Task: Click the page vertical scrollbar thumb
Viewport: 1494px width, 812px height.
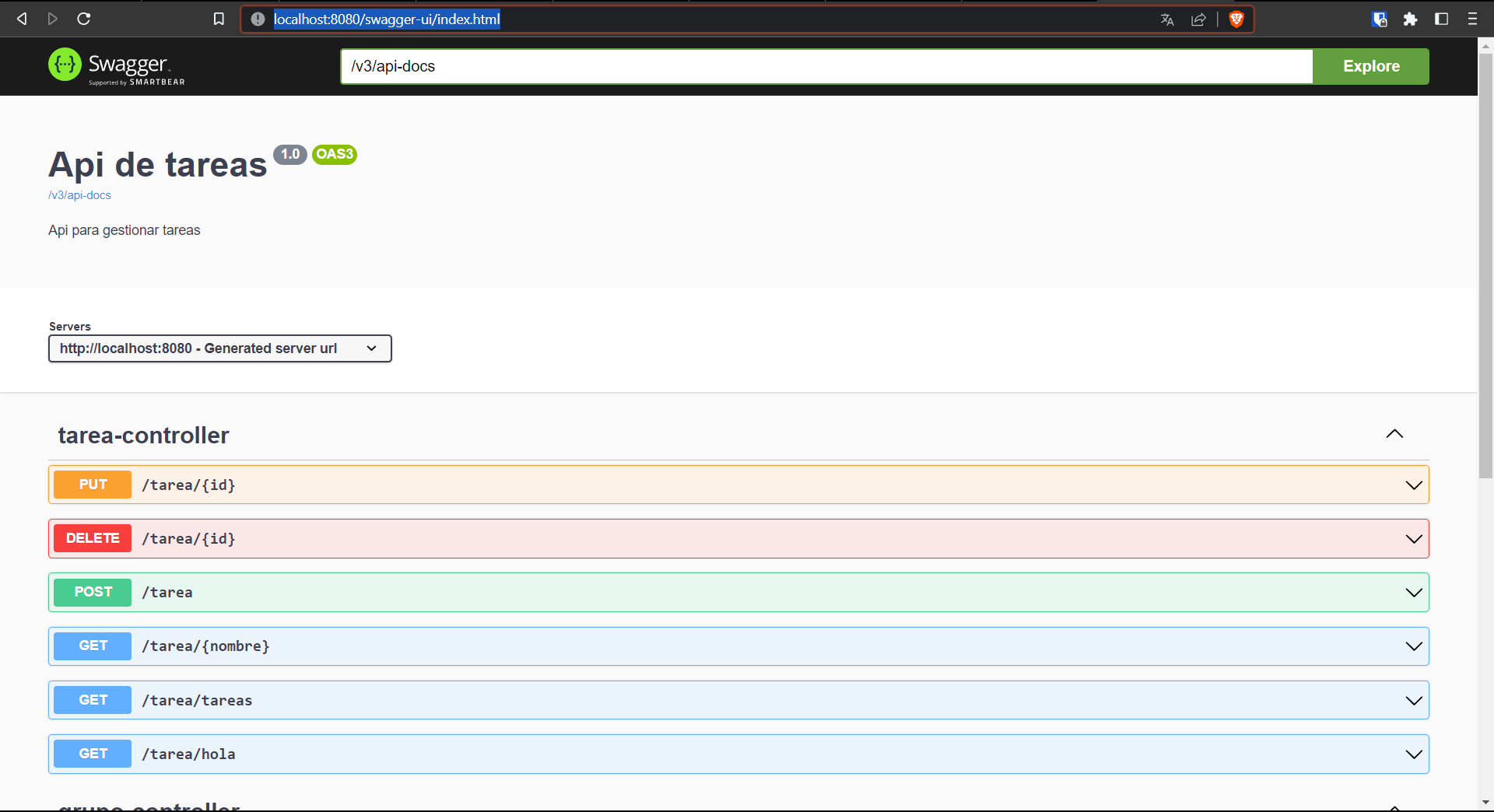Action: pyautogui.click(x=1485, y=266)
